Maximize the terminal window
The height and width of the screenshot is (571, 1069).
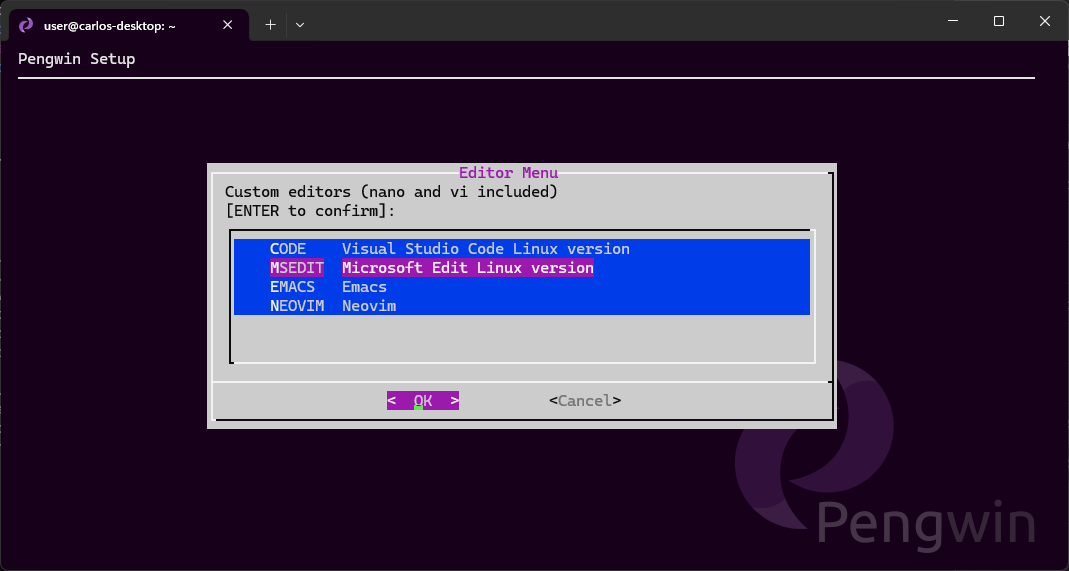coord(999,21)
